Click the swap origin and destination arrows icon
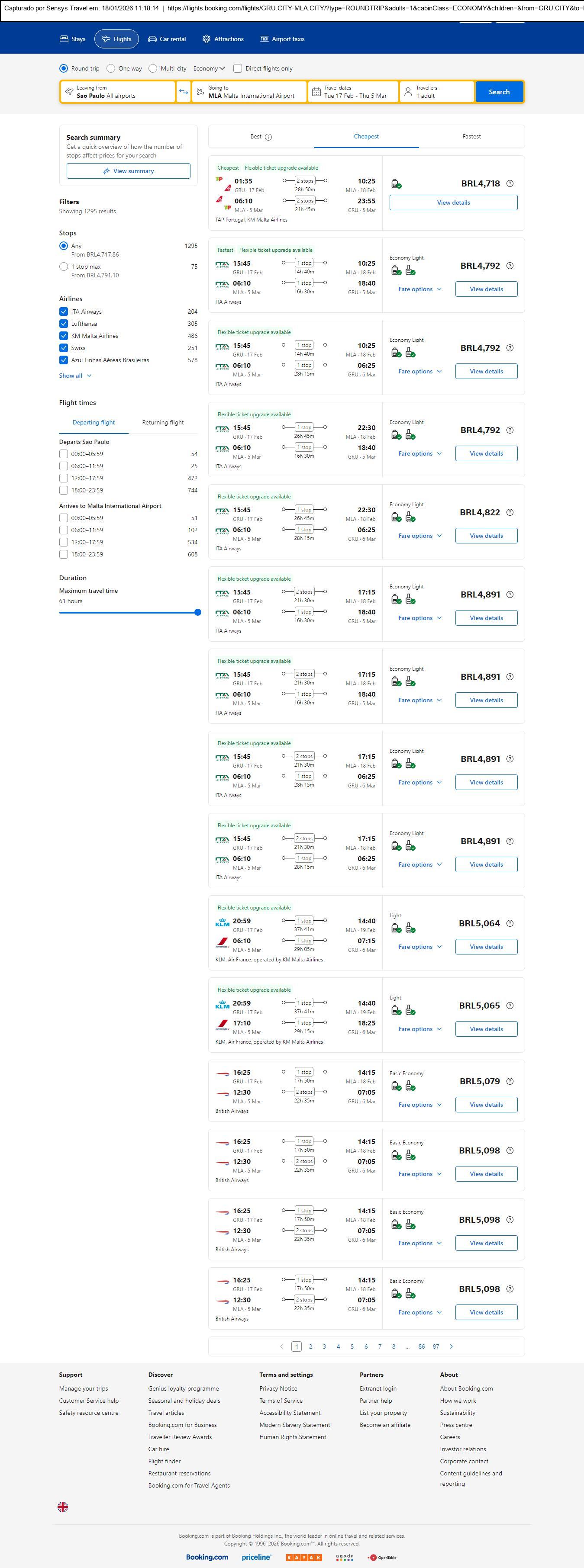Viewport: 584px width, 1568px height. pyautogui.click(x=183, y=92)
